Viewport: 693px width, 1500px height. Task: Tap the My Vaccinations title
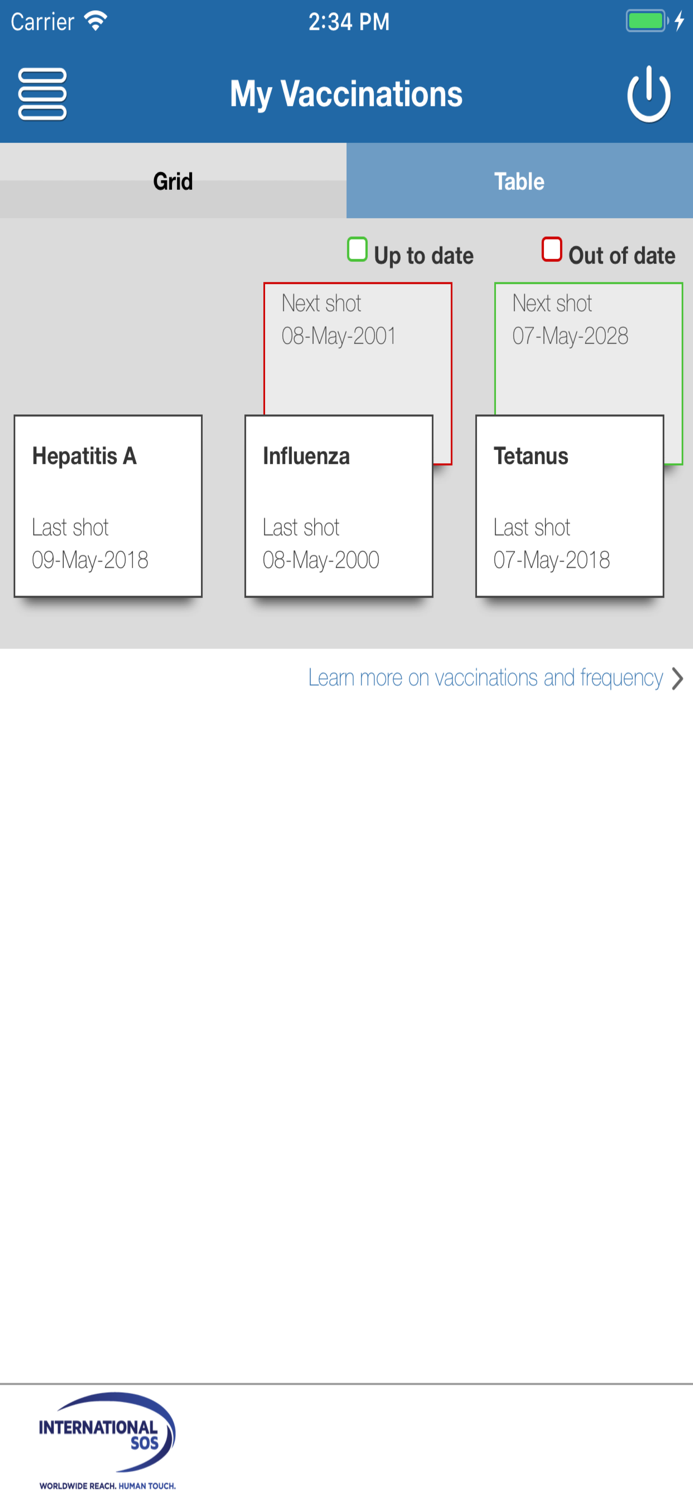tap(346, 94)
